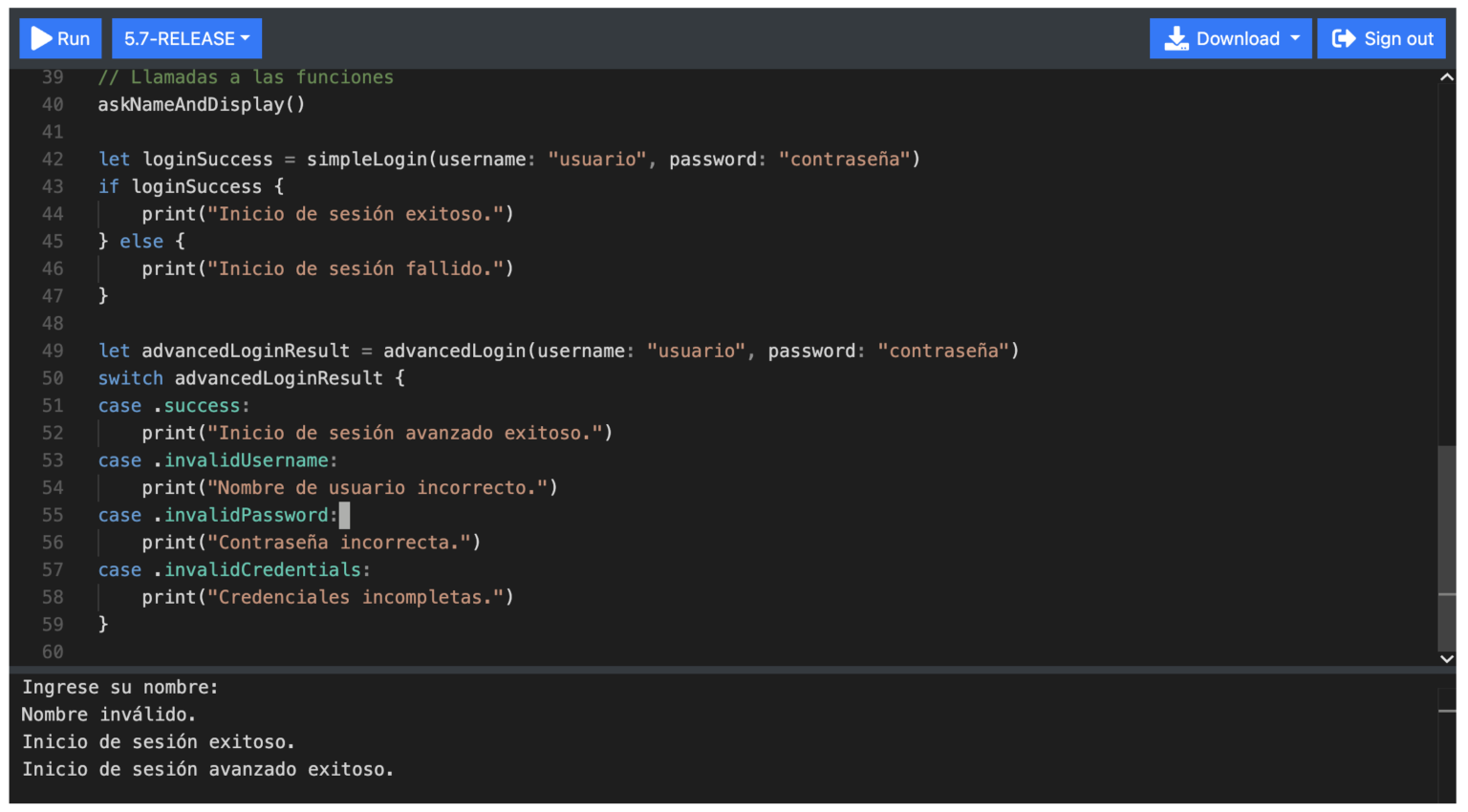The height and width of the screenshot is (812, 1468).
Task: Open the 5.7-RELEASE Swift version dropdown
Action: coord(186,38)
